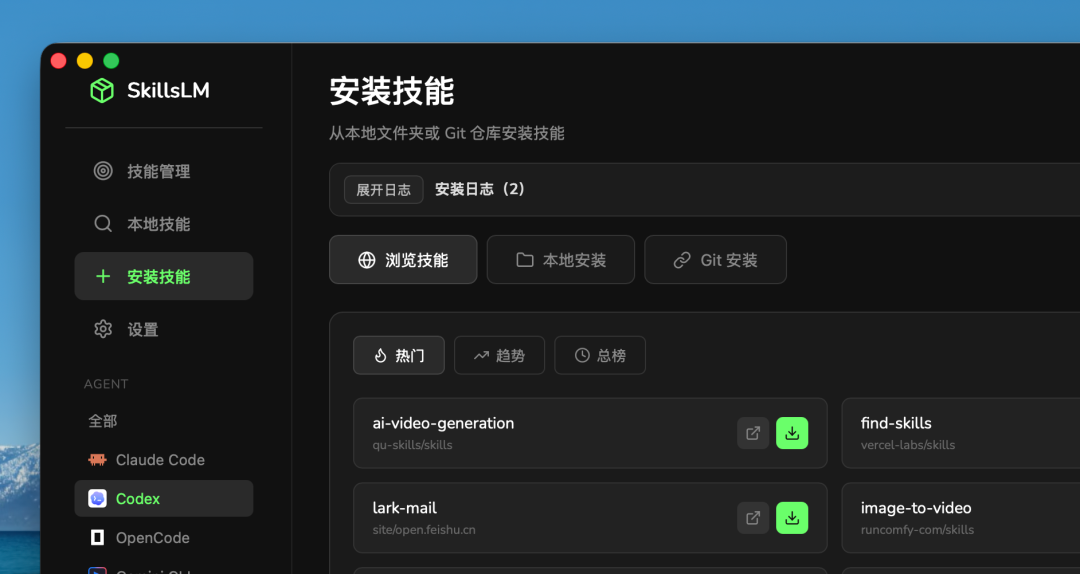Screen dimensions: 1080x574
Task: Close the window with the red button
Action: point(59,61)
